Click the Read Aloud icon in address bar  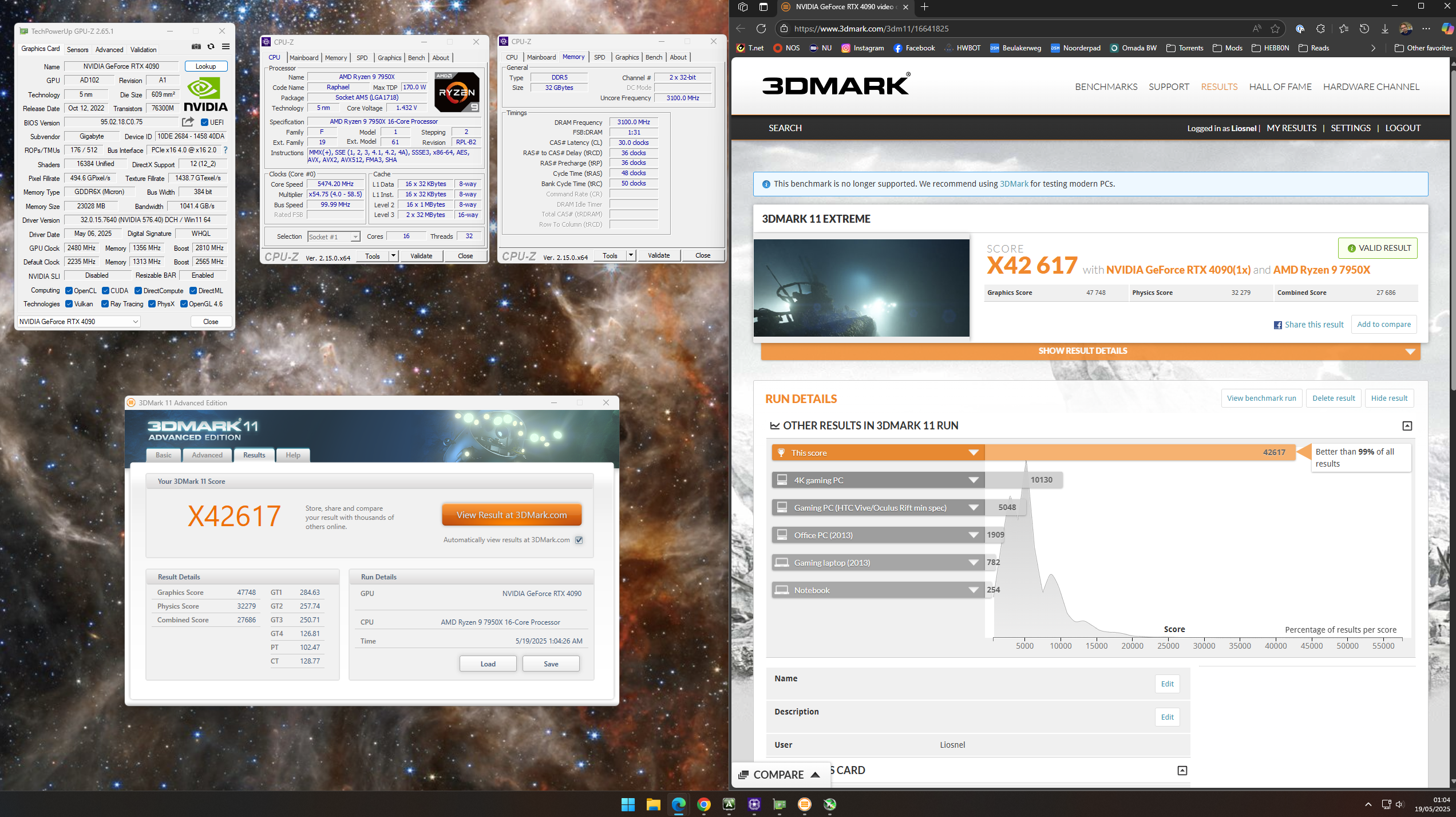pyautogui.click(x=1256, y=29)
